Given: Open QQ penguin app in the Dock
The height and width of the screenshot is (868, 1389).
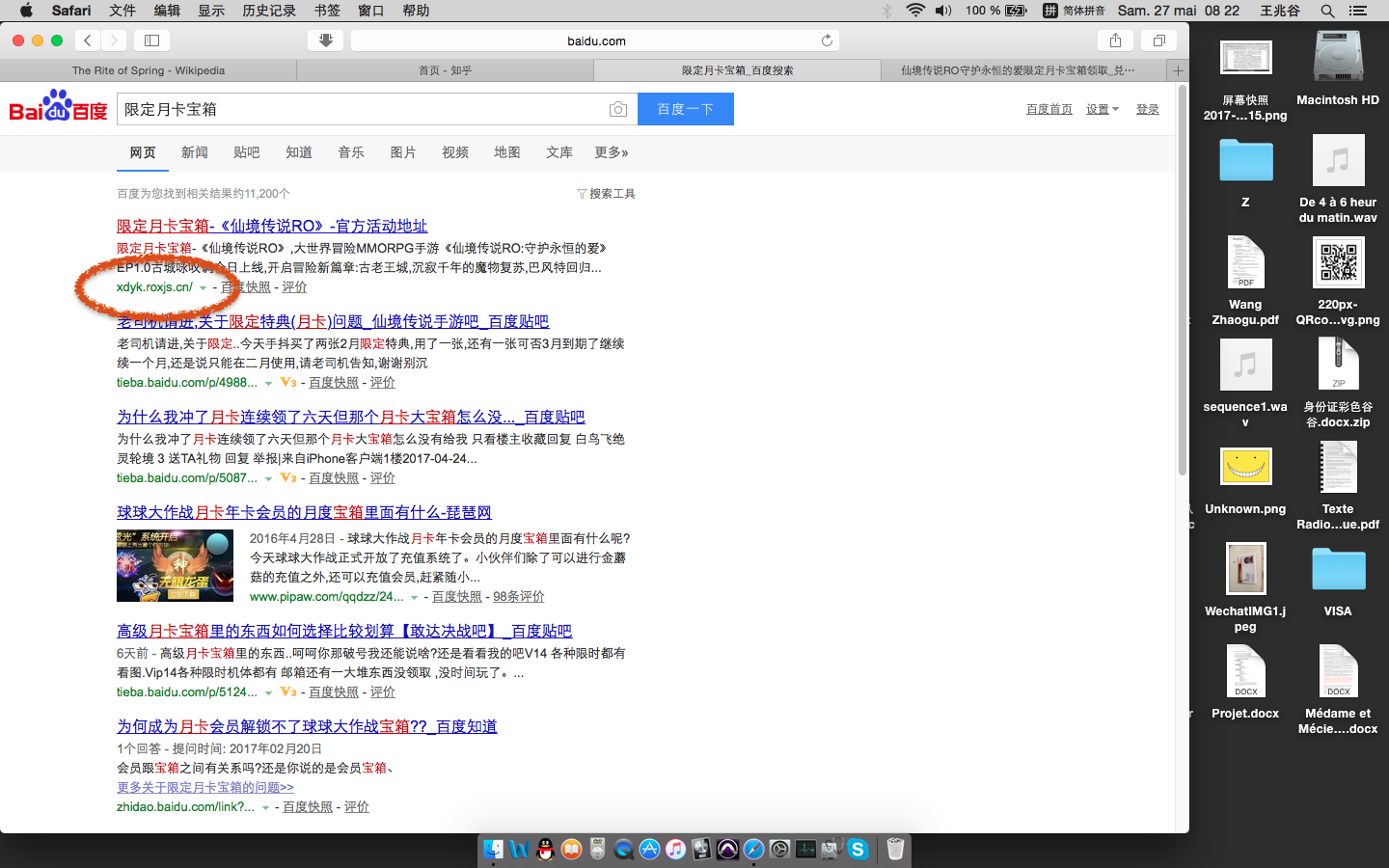Looking at the screenshot, I should [545, 849].
